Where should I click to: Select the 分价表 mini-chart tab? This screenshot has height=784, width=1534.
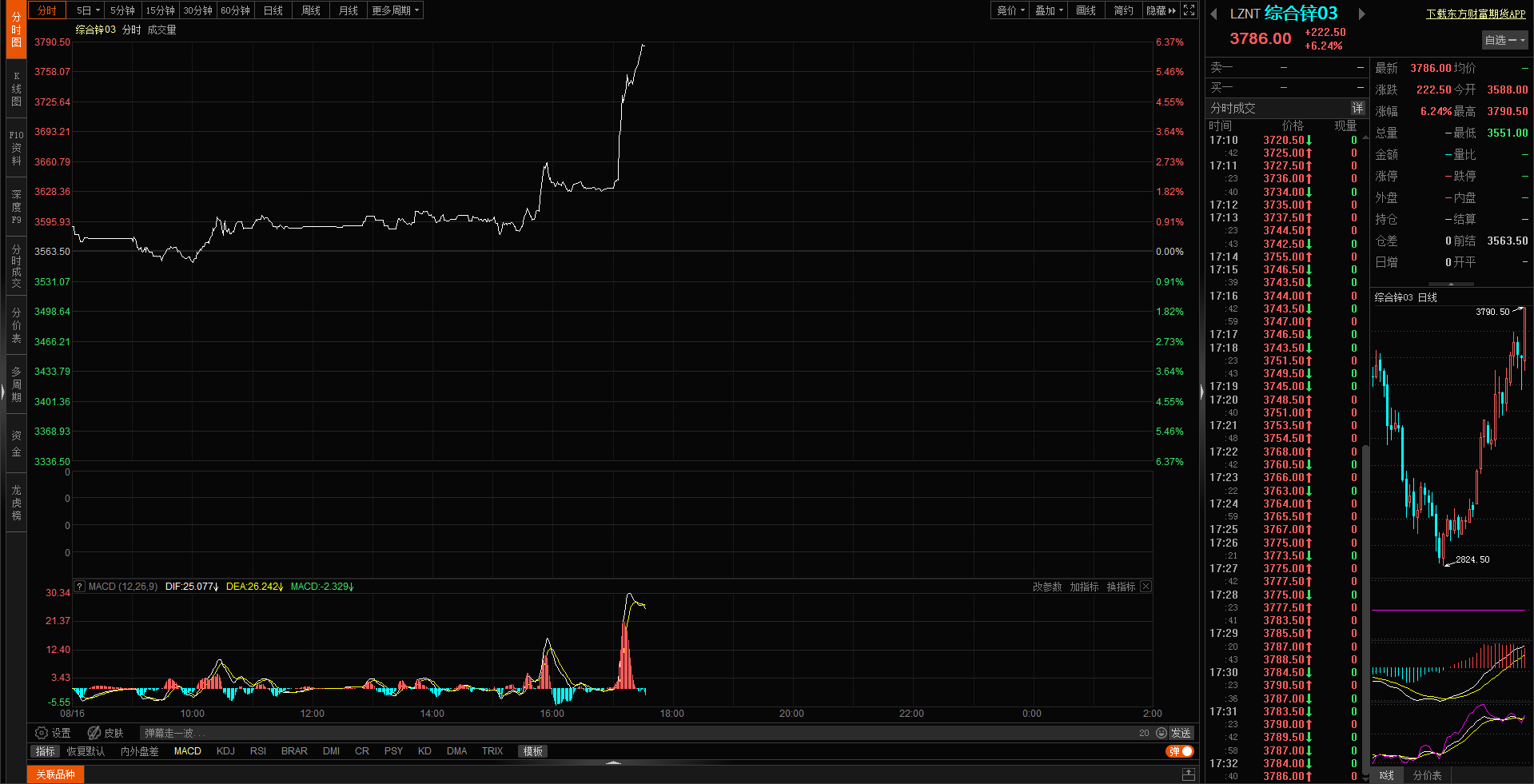[1427, 775]
